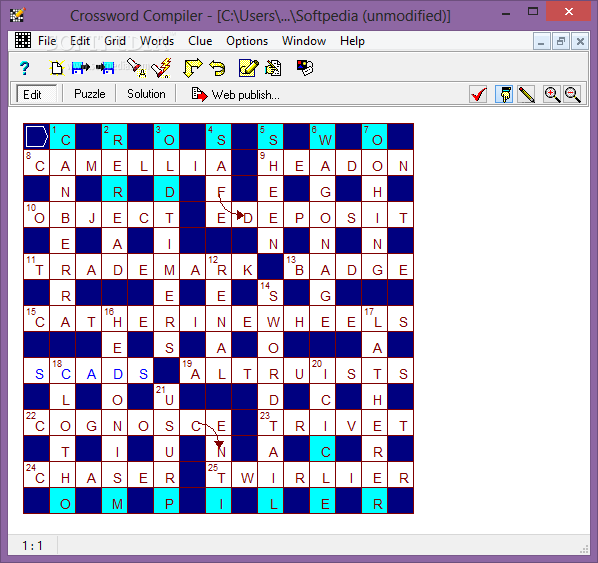The width and height of the screenshot is (598, 563).
Task: Select cell 25 starting TWIRLIER
Action: (x=219, y=475)
